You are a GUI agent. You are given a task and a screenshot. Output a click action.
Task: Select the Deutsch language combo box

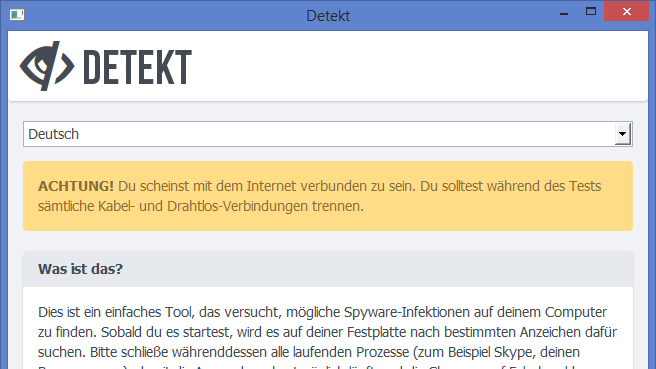328,134
